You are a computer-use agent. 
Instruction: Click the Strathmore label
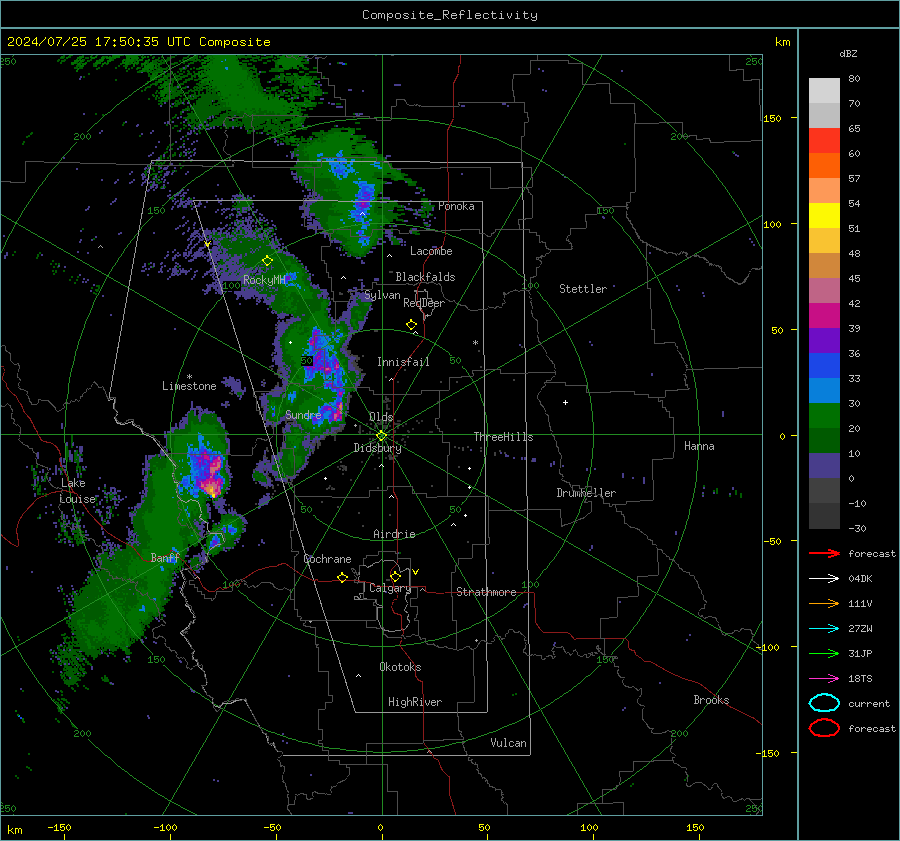click(486, 592)
